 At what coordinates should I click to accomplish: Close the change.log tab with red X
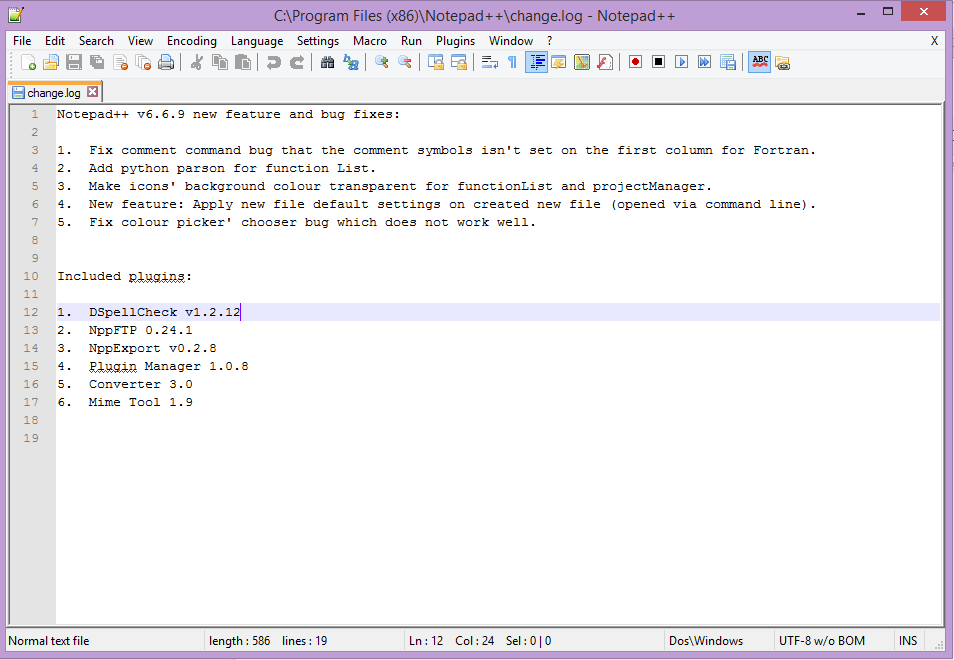[x=92, y=92]
